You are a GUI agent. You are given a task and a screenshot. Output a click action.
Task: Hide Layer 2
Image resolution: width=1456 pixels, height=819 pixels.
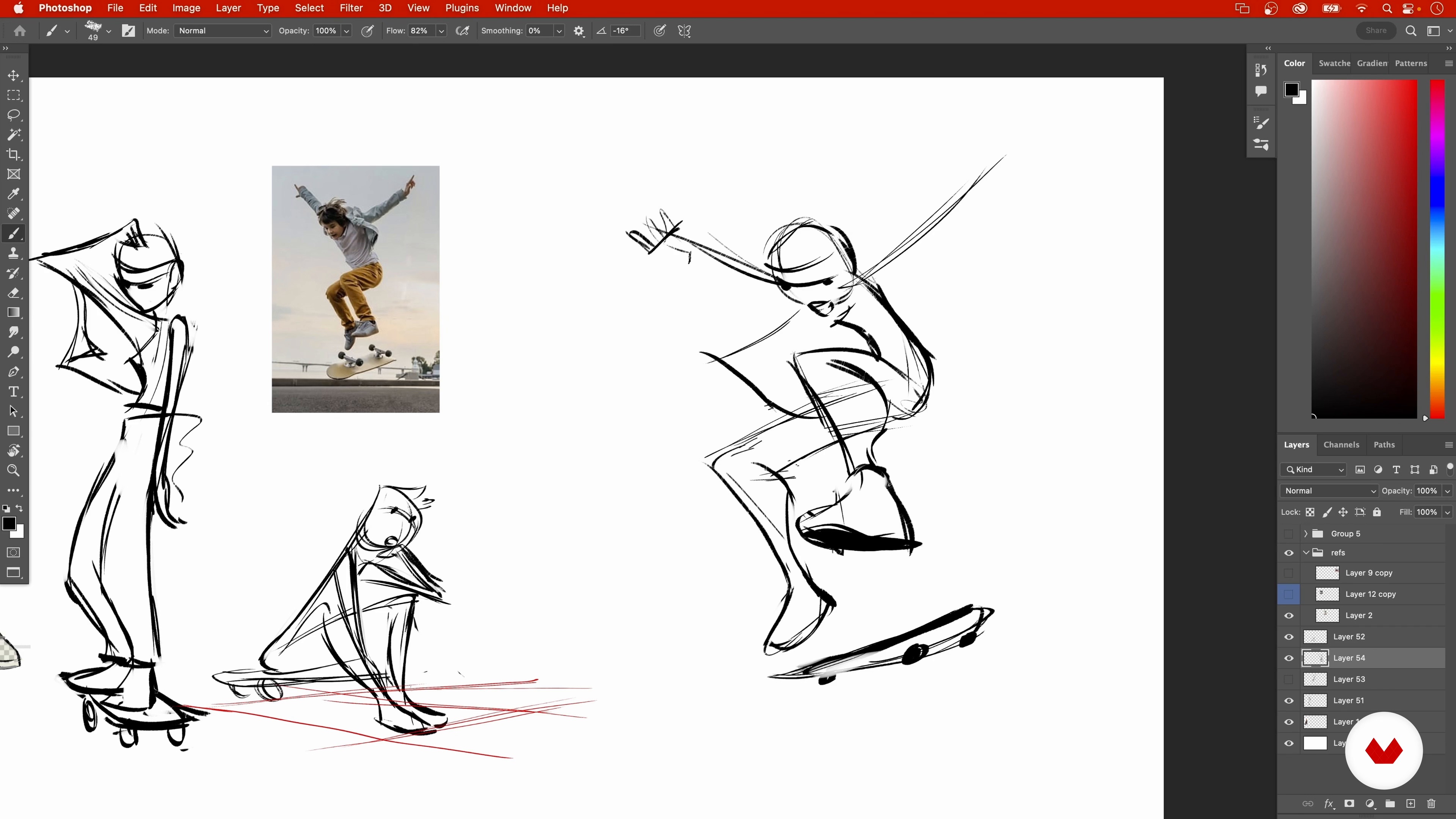1289,615
